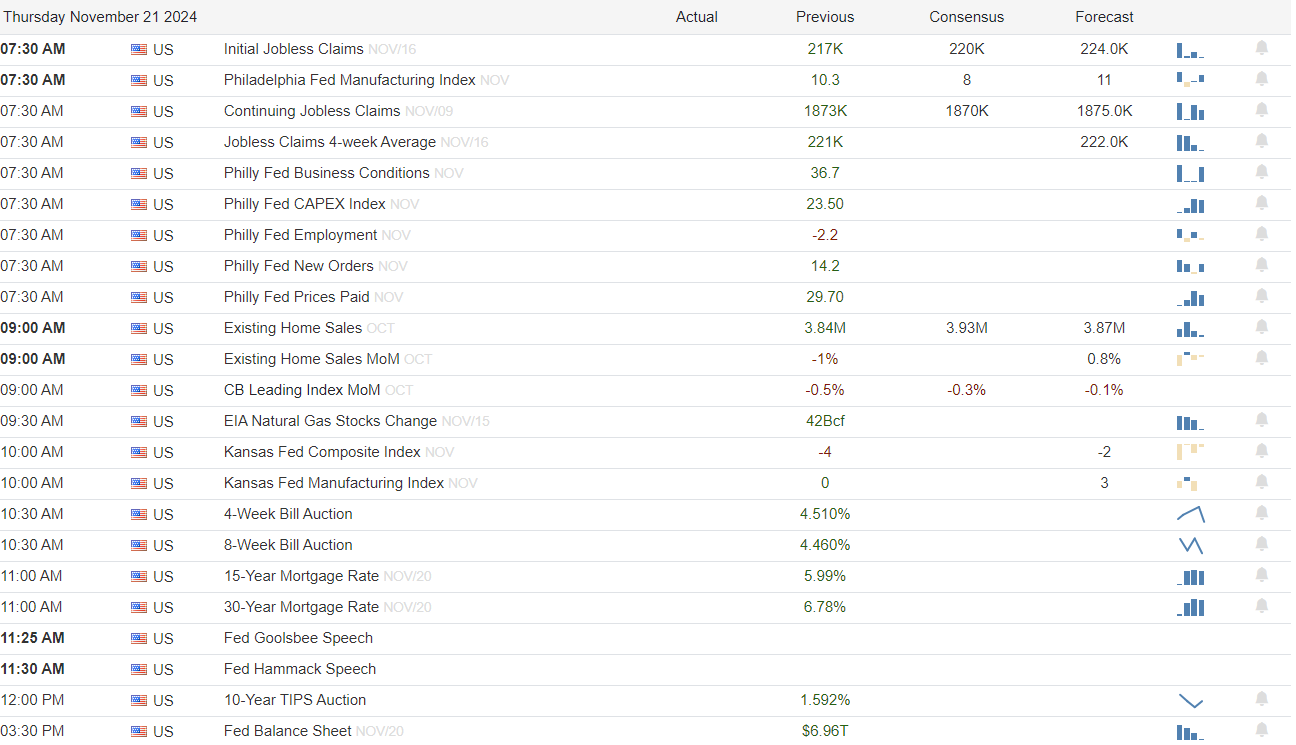The height and width of the screenshot is (745, 1296).
Task: Open Kansas Fed Manufacturing Index link
Action: tap(334, 483)
